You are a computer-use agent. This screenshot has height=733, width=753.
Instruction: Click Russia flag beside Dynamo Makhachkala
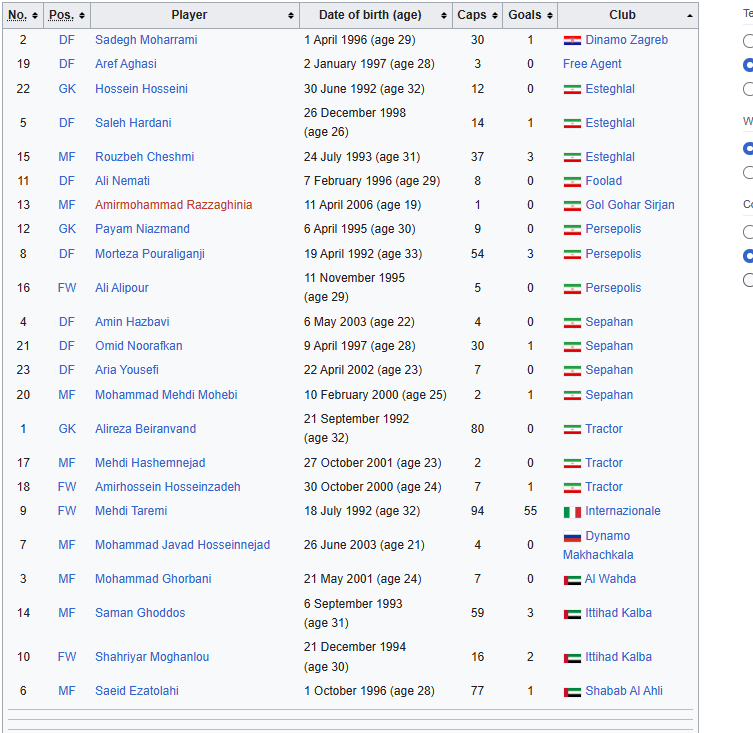tap(572, 536)
